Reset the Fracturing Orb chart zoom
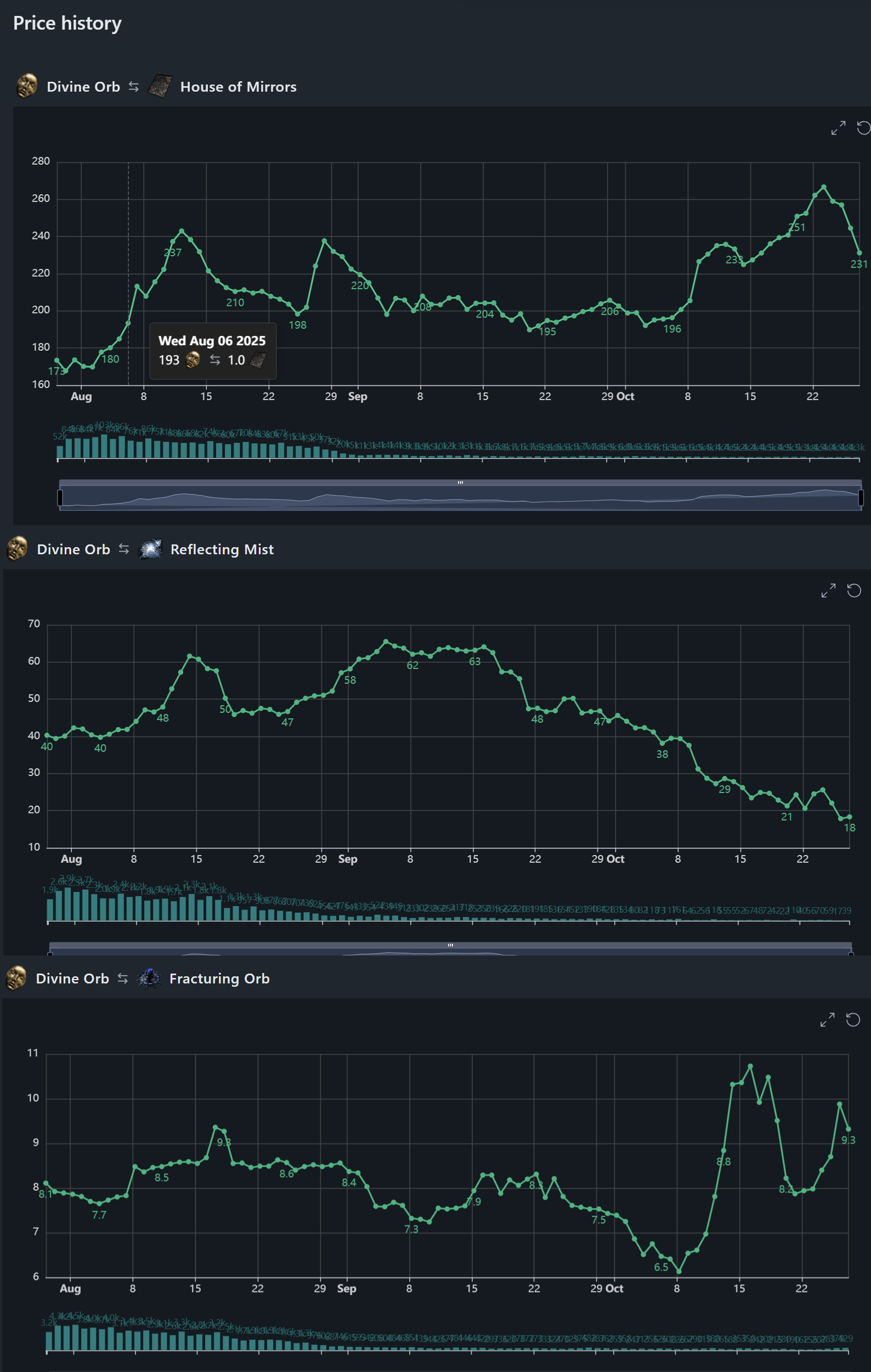Image resolution: width=871 pixels, height=1372 pixels. pyautogui.click(x=853, y=1019)
